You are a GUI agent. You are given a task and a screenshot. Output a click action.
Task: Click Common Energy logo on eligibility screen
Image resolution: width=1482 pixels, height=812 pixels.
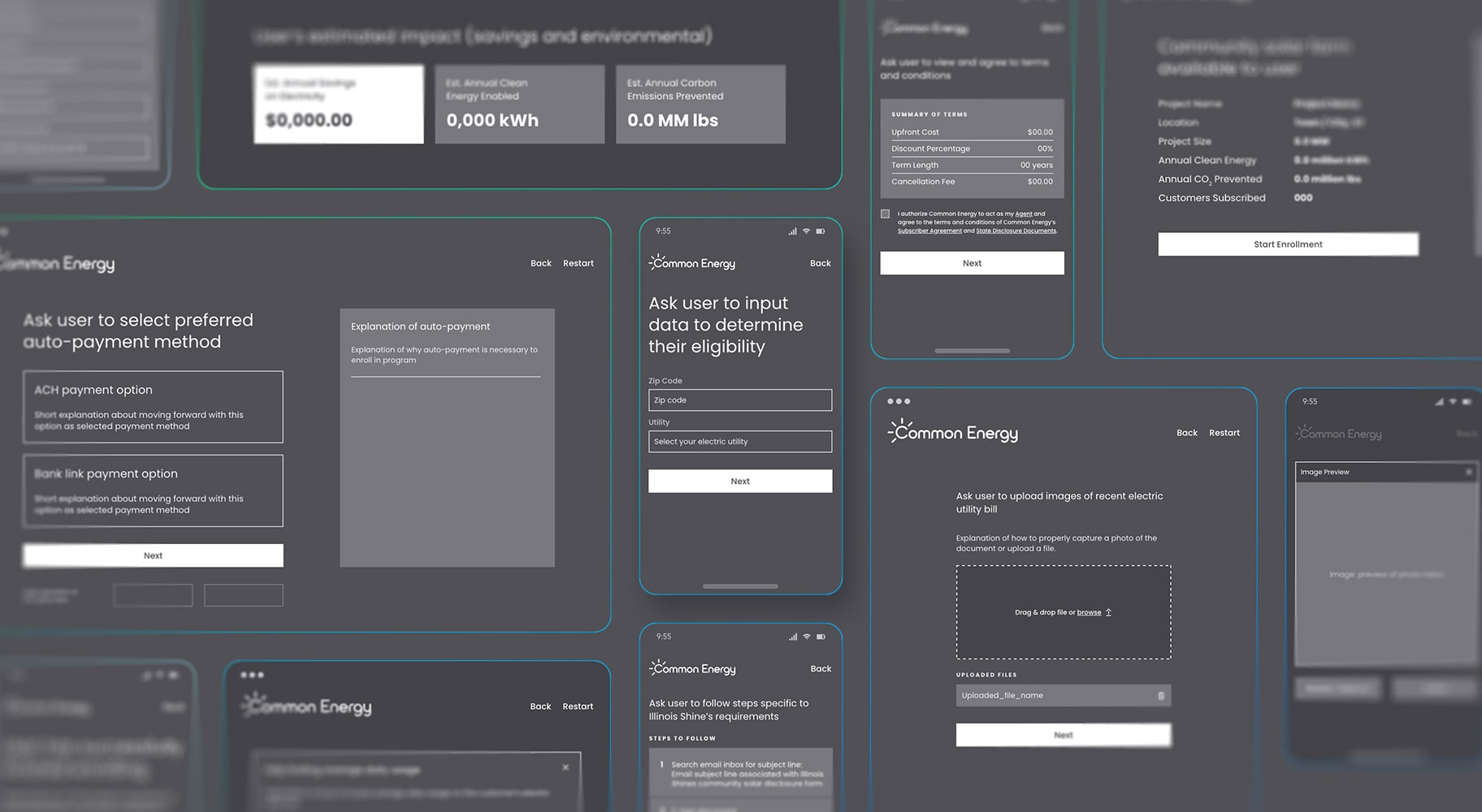click(x=691, y=263)
